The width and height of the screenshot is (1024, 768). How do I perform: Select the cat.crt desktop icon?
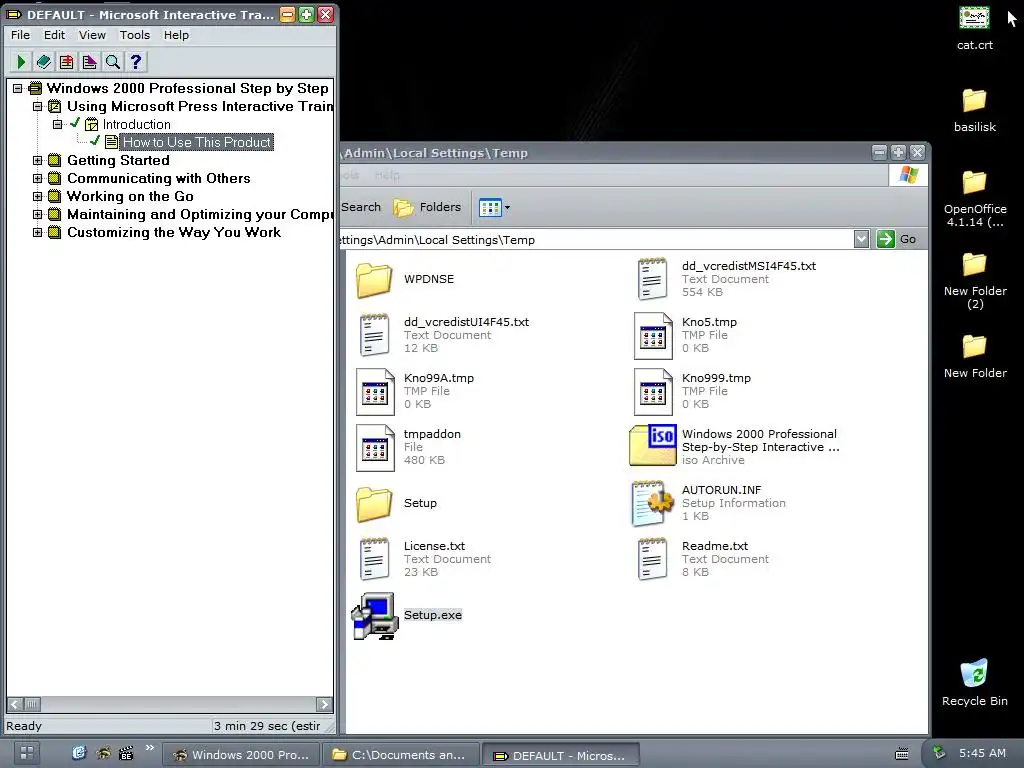[x=974, y=18]
